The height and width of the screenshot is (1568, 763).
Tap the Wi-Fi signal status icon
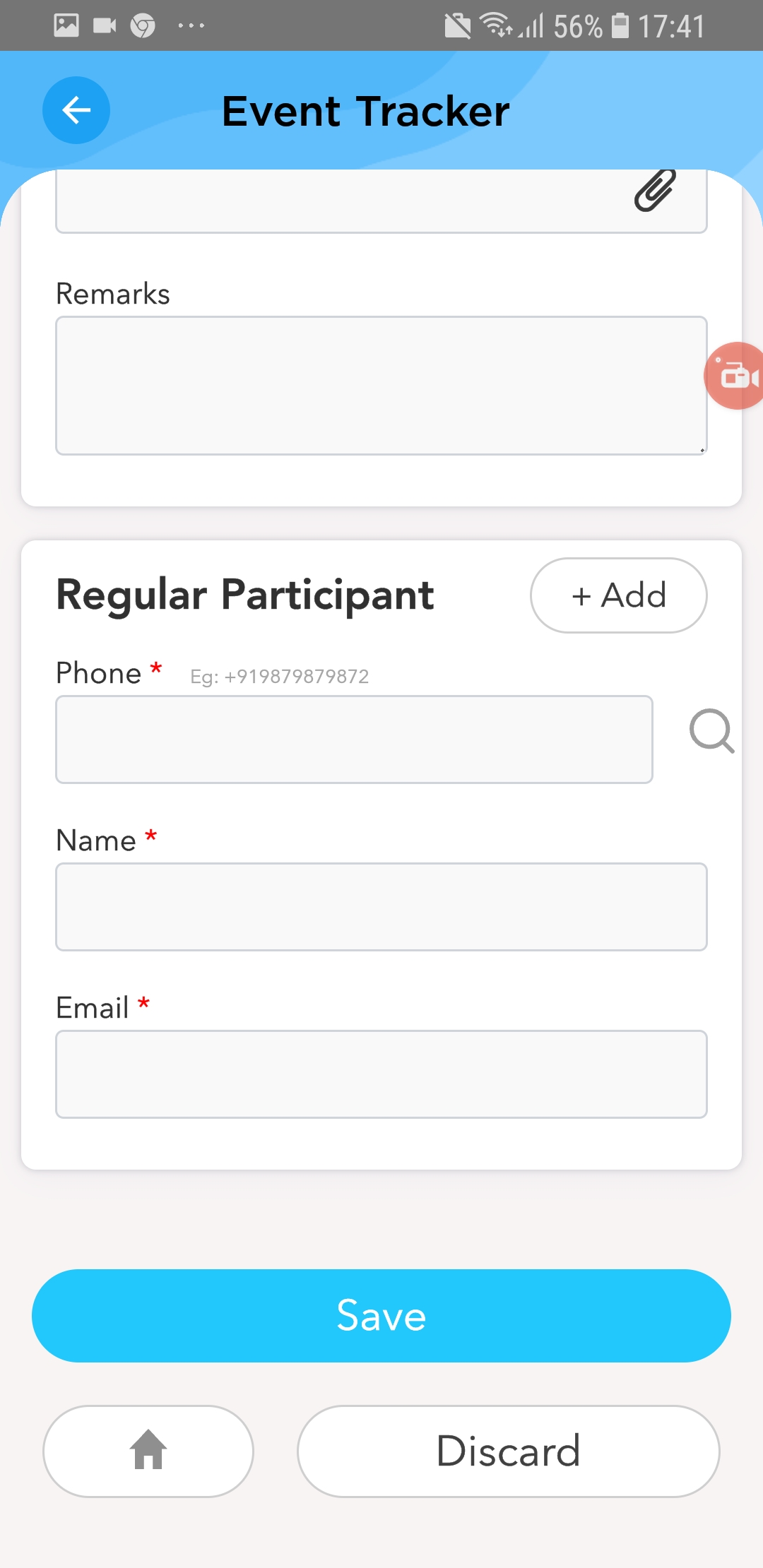(x=496, y=25)
